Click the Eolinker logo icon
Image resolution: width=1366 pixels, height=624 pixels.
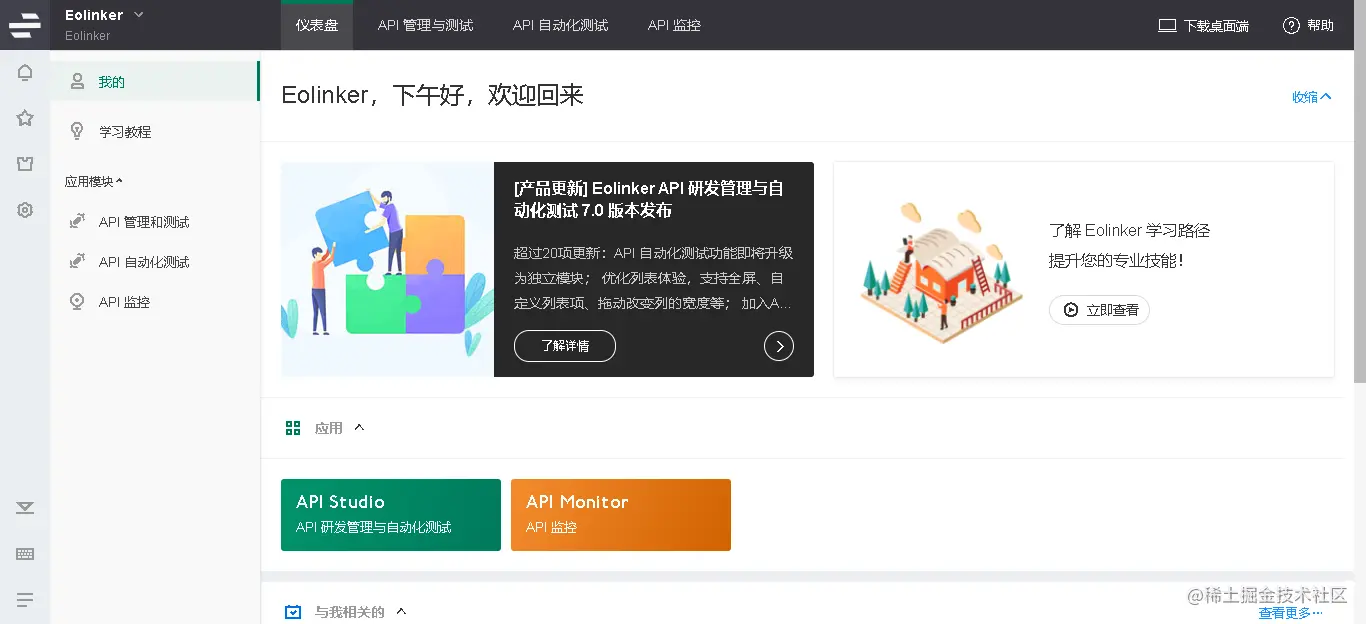pos(25,25)
